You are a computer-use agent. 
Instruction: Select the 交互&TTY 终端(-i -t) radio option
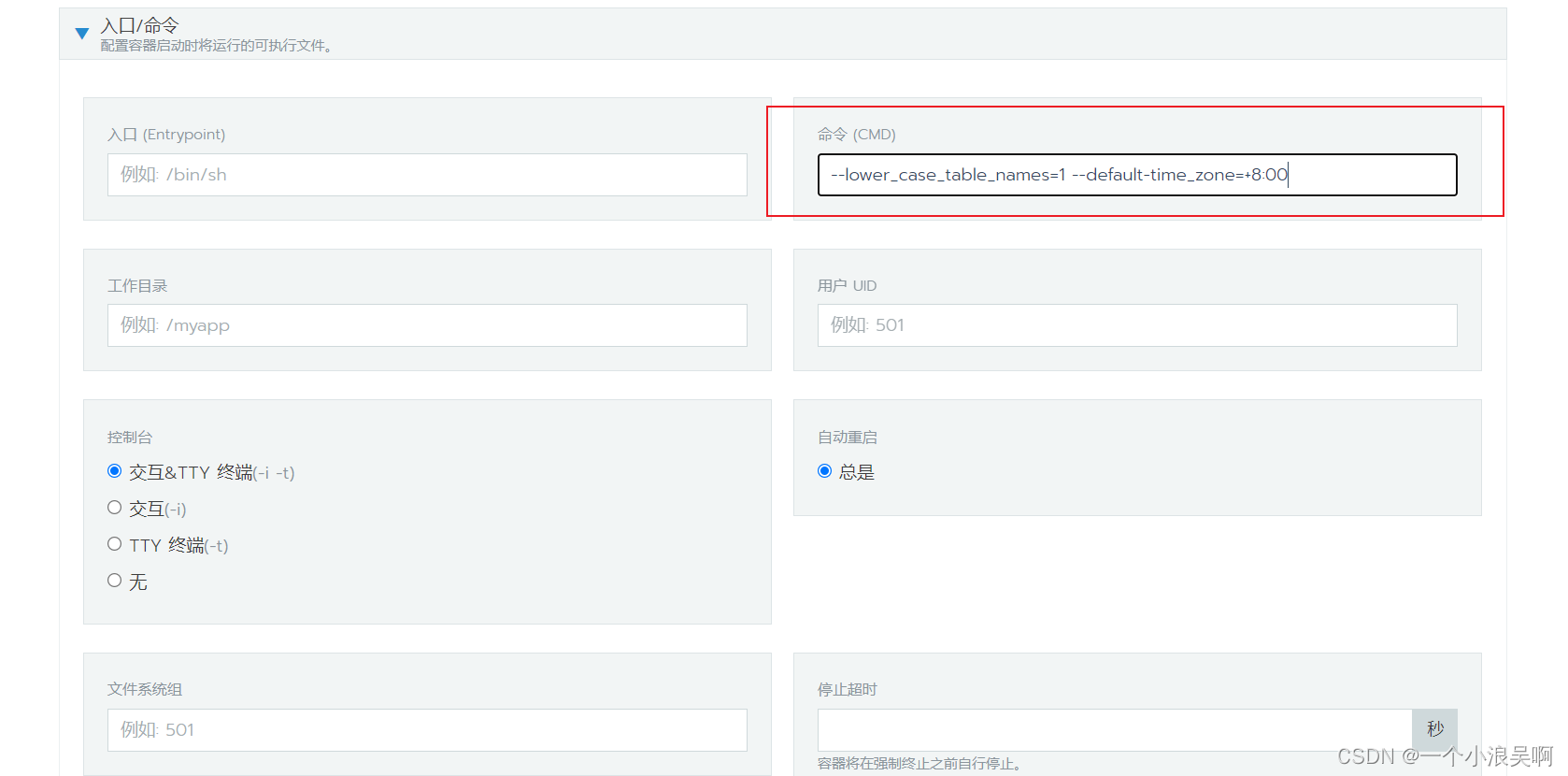tap(115, 471)
